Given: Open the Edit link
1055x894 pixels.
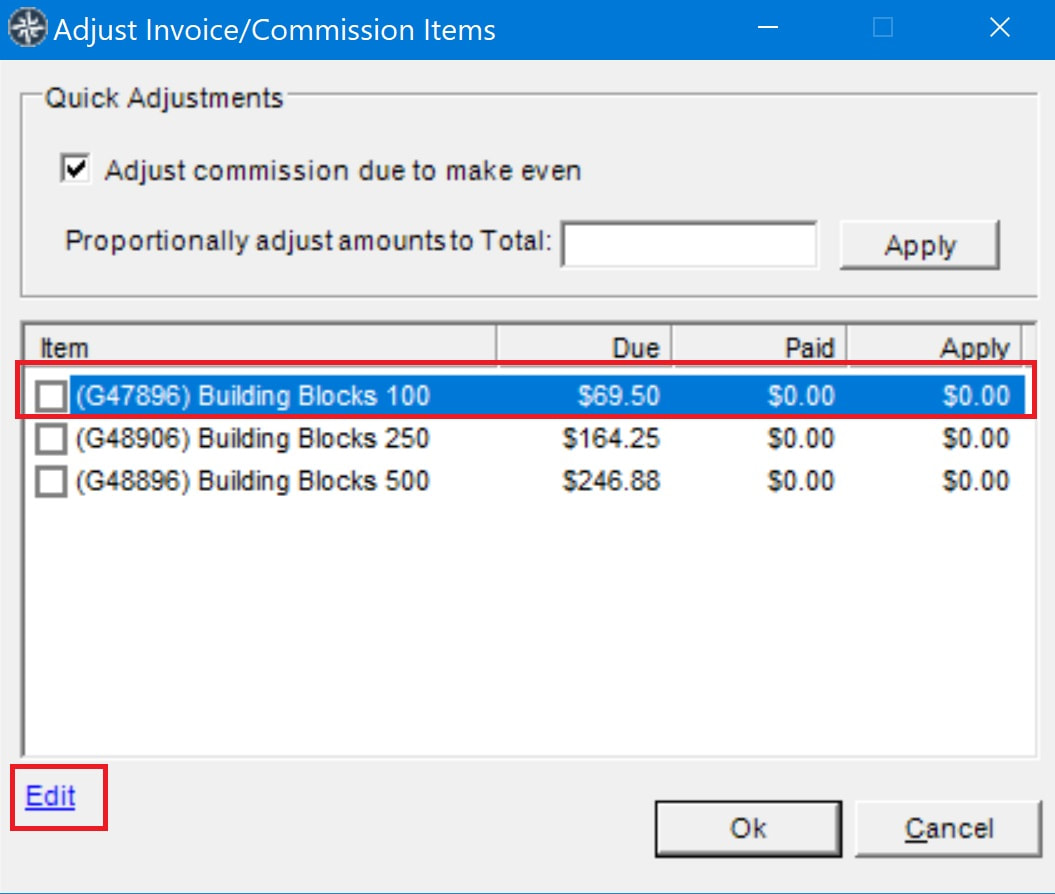Looking at the screenshot, I should pyautogui.click(x=50, y=796).
